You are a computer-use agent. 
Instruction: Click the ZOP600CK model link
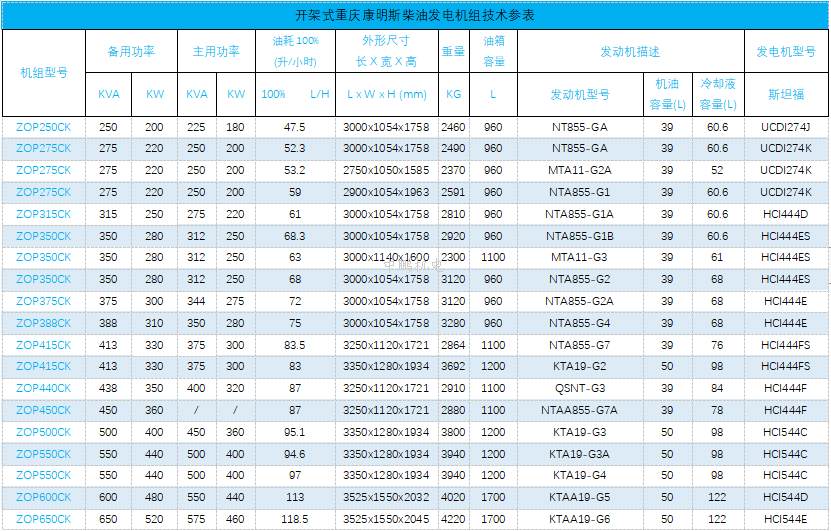click(44, 497)
